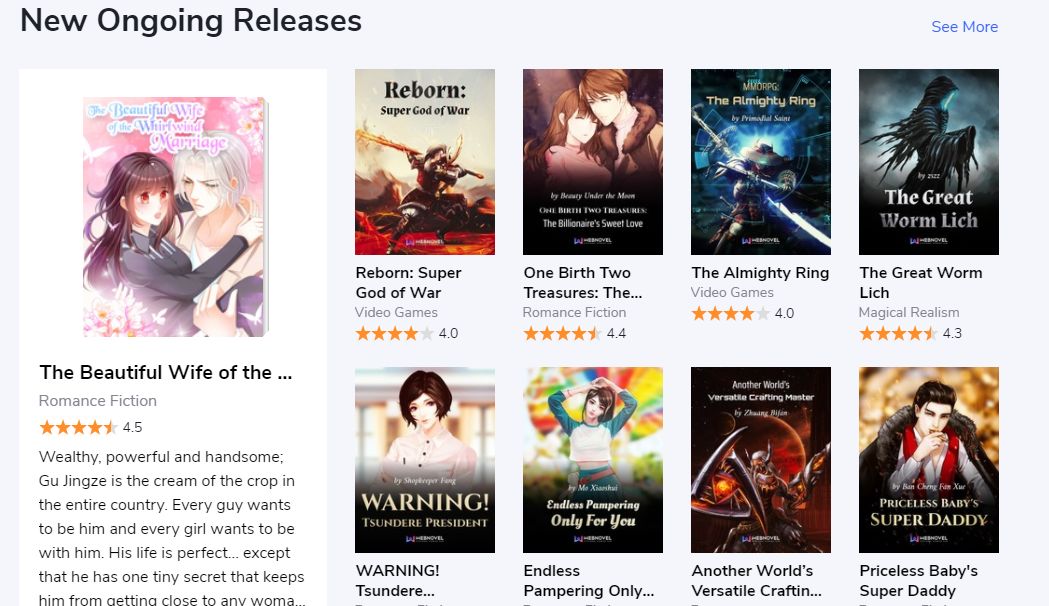Click The Great Worm Lich cover
1049x606 pixels.
[929, 162]
